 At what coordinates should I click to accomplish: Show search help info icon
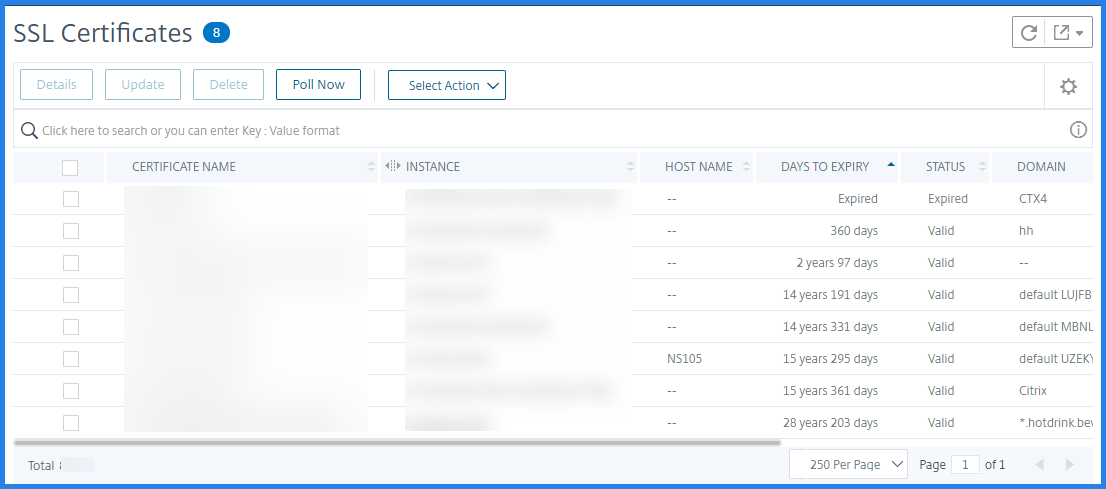(x=1078, y=130)
